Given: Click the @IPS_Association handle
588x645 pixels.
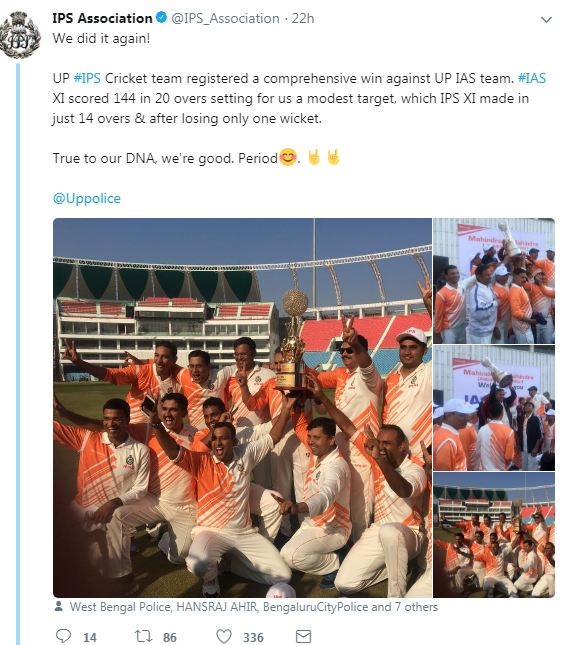Looking at the screenshot, I should [x=225, y=19].
